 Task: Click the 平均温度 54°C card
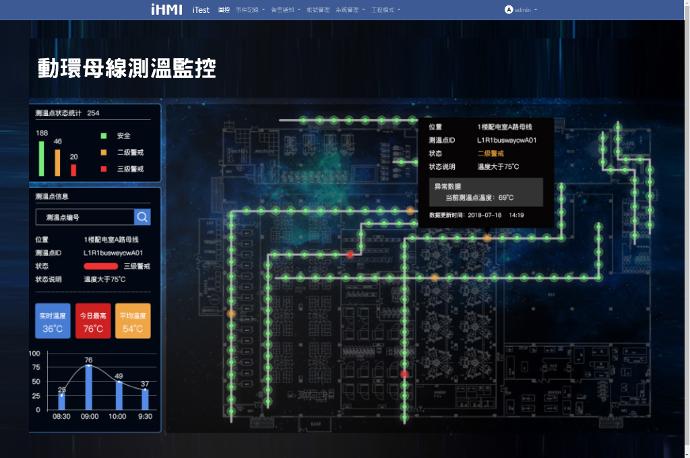point(133,322)
